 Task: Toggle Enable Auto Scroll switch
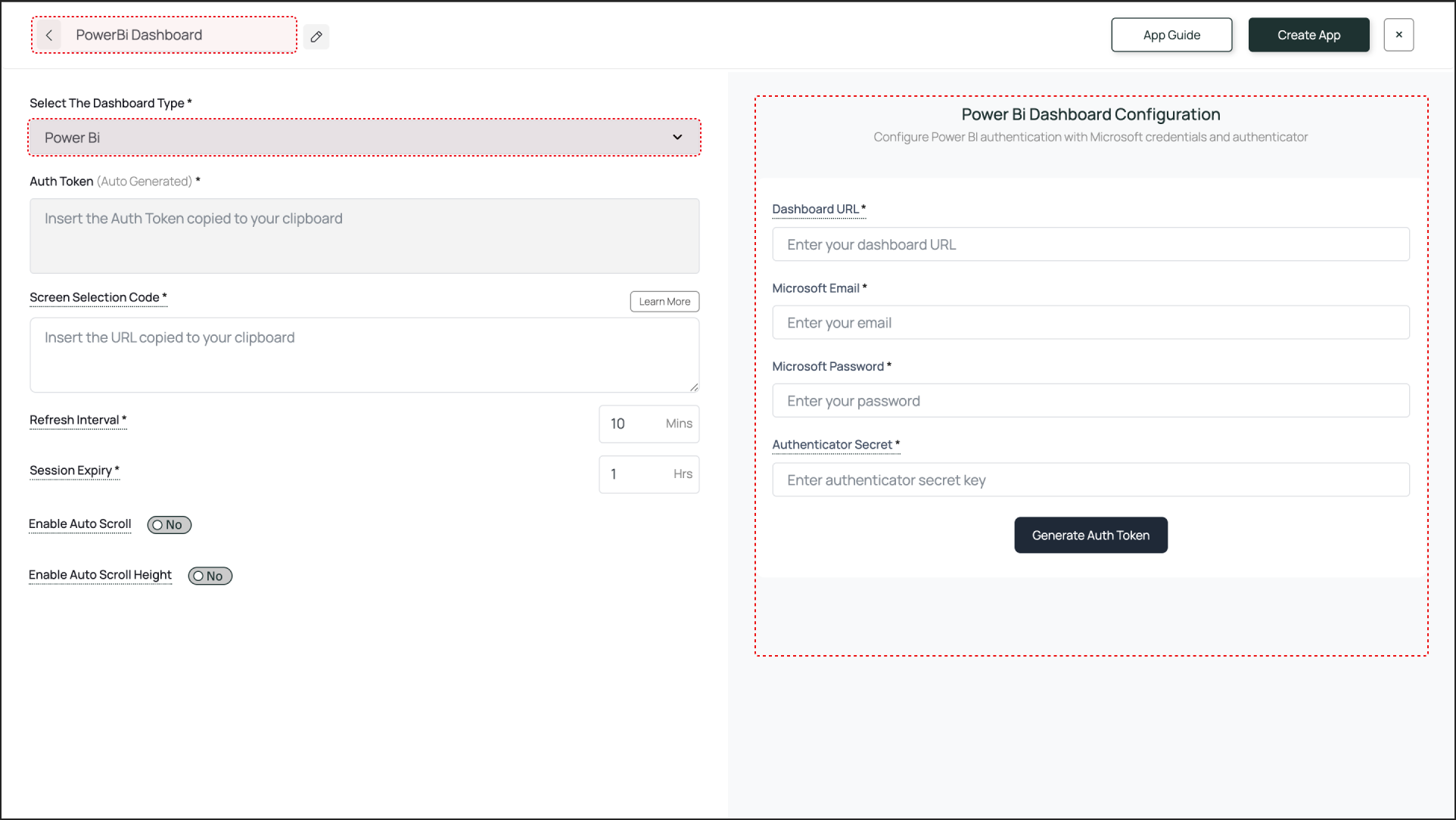tap(170, 525)
